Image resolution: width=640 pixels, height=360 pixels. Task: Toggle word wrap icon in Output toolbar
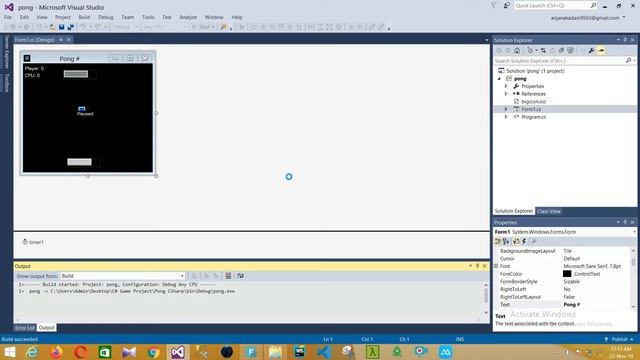pyautogui.click(x=240, y=276)
